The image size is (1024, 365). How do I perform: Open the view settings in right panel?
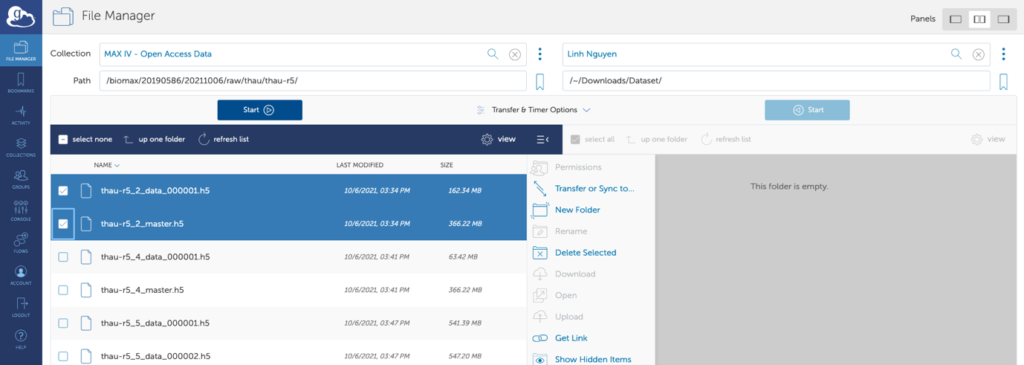point(988,139)
